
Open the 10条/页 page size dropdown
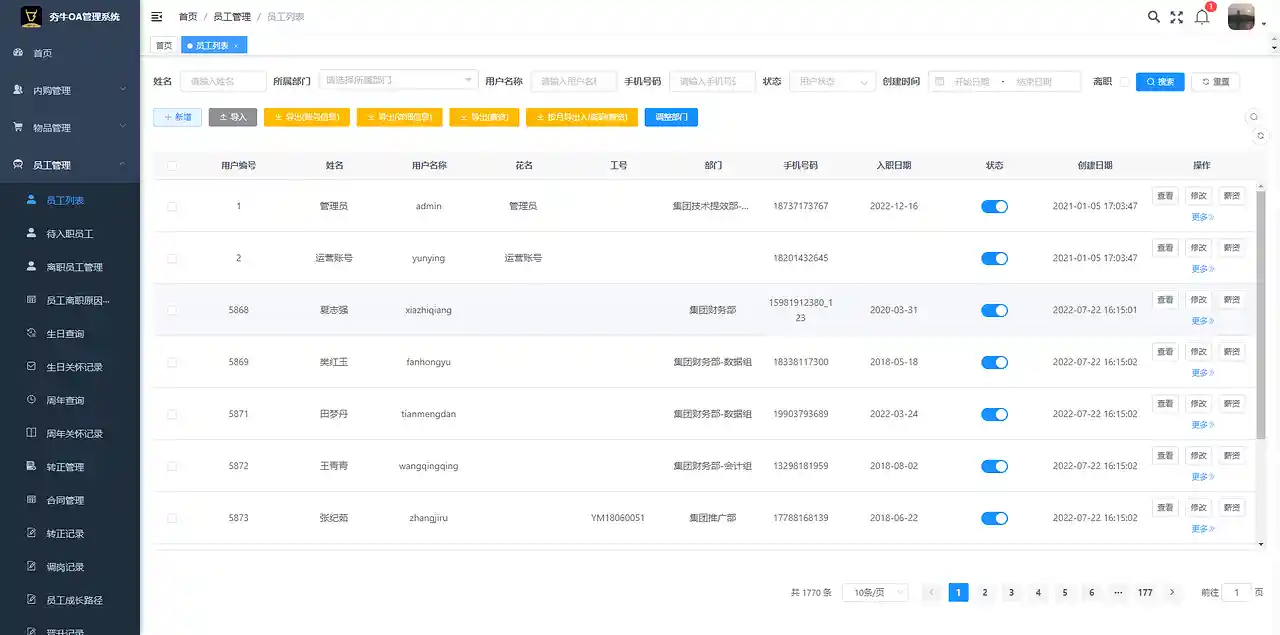pyautogui.click(x=875, y=592)
